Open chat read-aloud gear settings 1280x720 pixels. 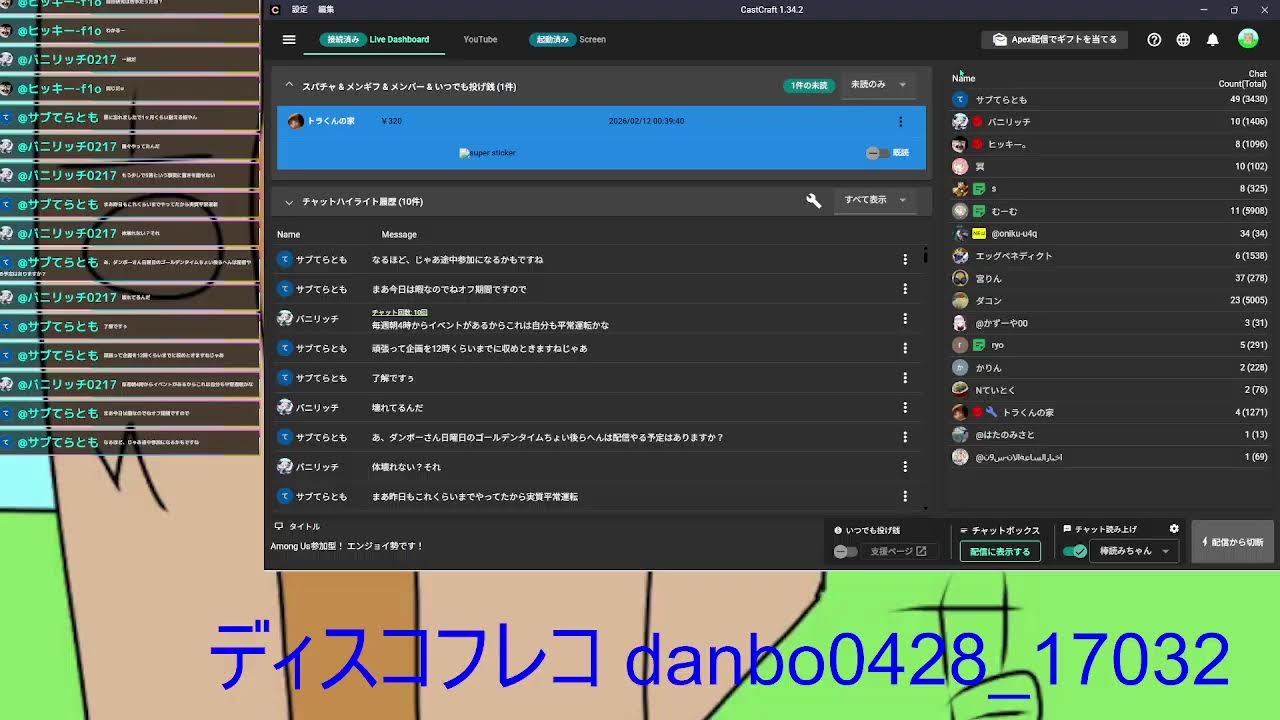click(1174, 529)
